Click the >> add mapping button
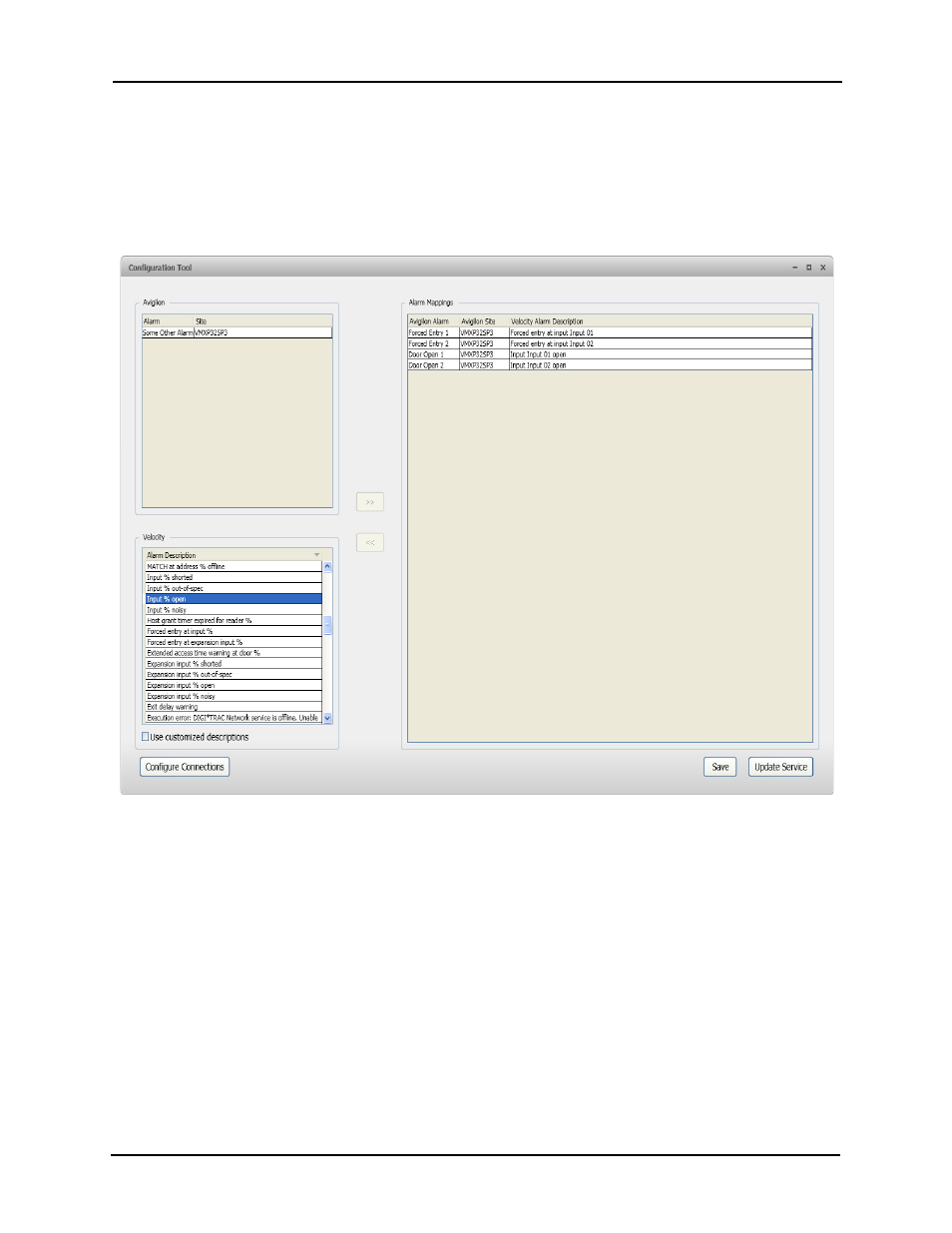 [x=369, y=502]
